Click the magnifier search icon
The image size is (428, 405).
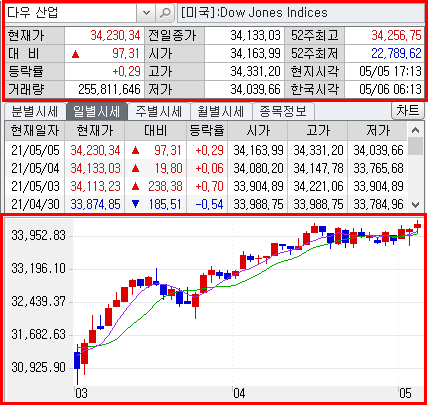point(165,13)
